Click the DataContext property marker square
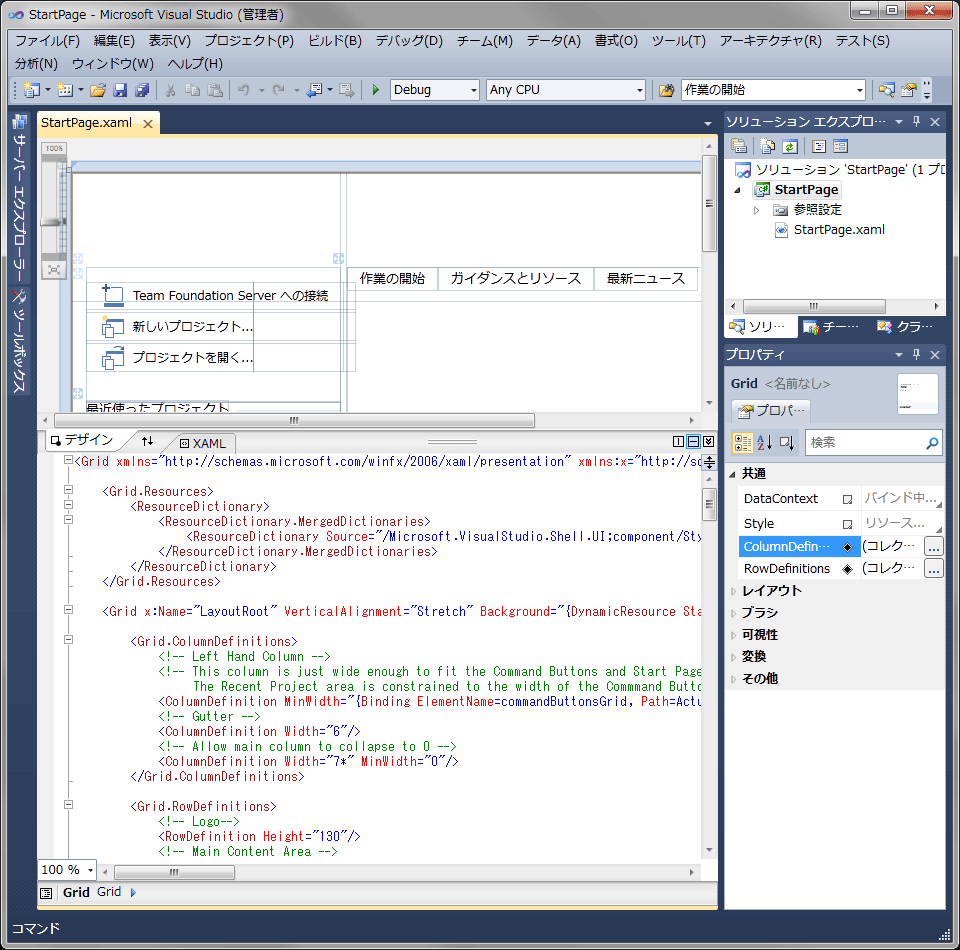Screen dimensions: 960x950 tap(847, 499)
